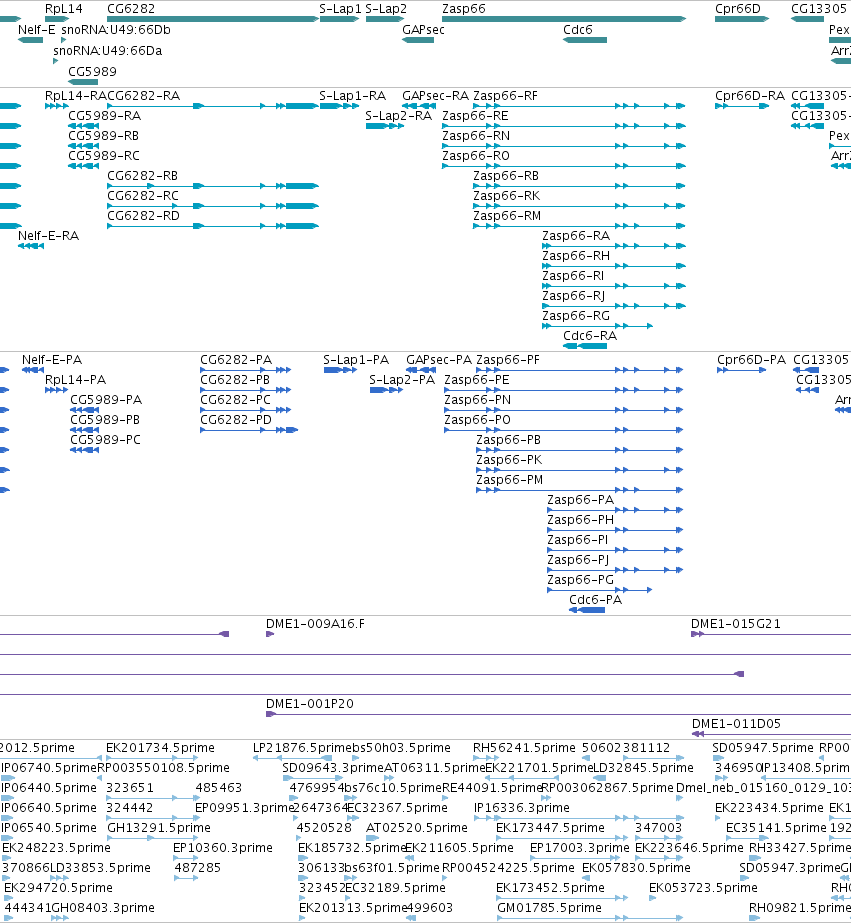The image size is (851, 923).
Task: Open EST EK173452.5prime
Action: [550, 888]
